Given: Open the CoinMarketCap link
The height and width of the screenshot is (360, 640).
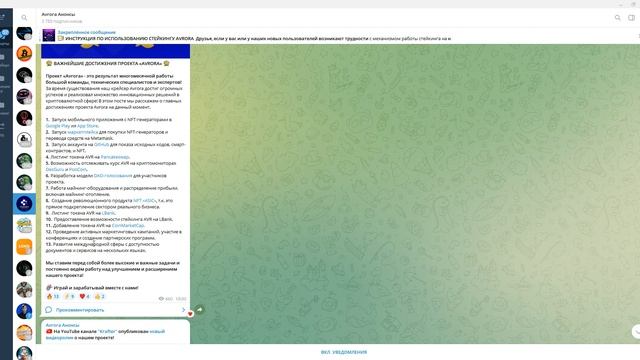Looking at the screenshot, I should [x=128, y=225].
